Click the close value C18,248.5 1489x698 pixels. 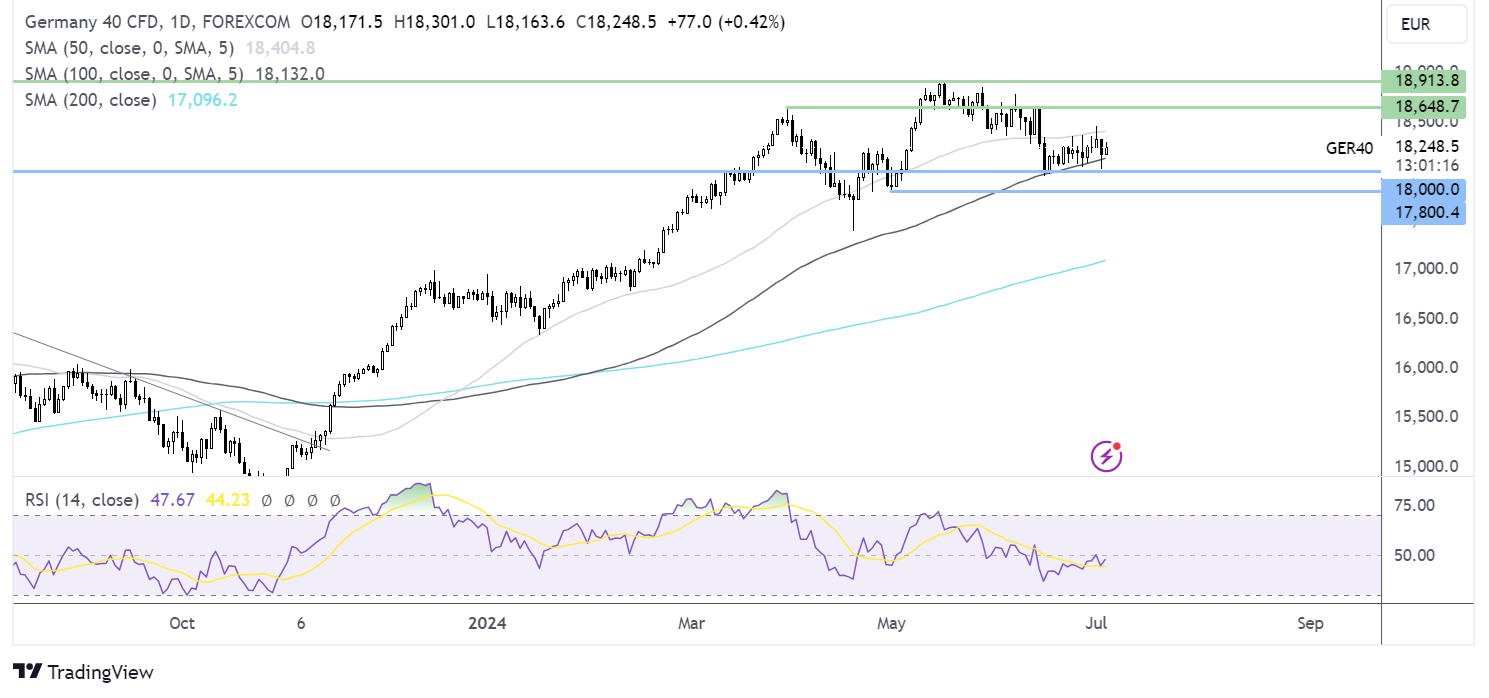point(614,22)
